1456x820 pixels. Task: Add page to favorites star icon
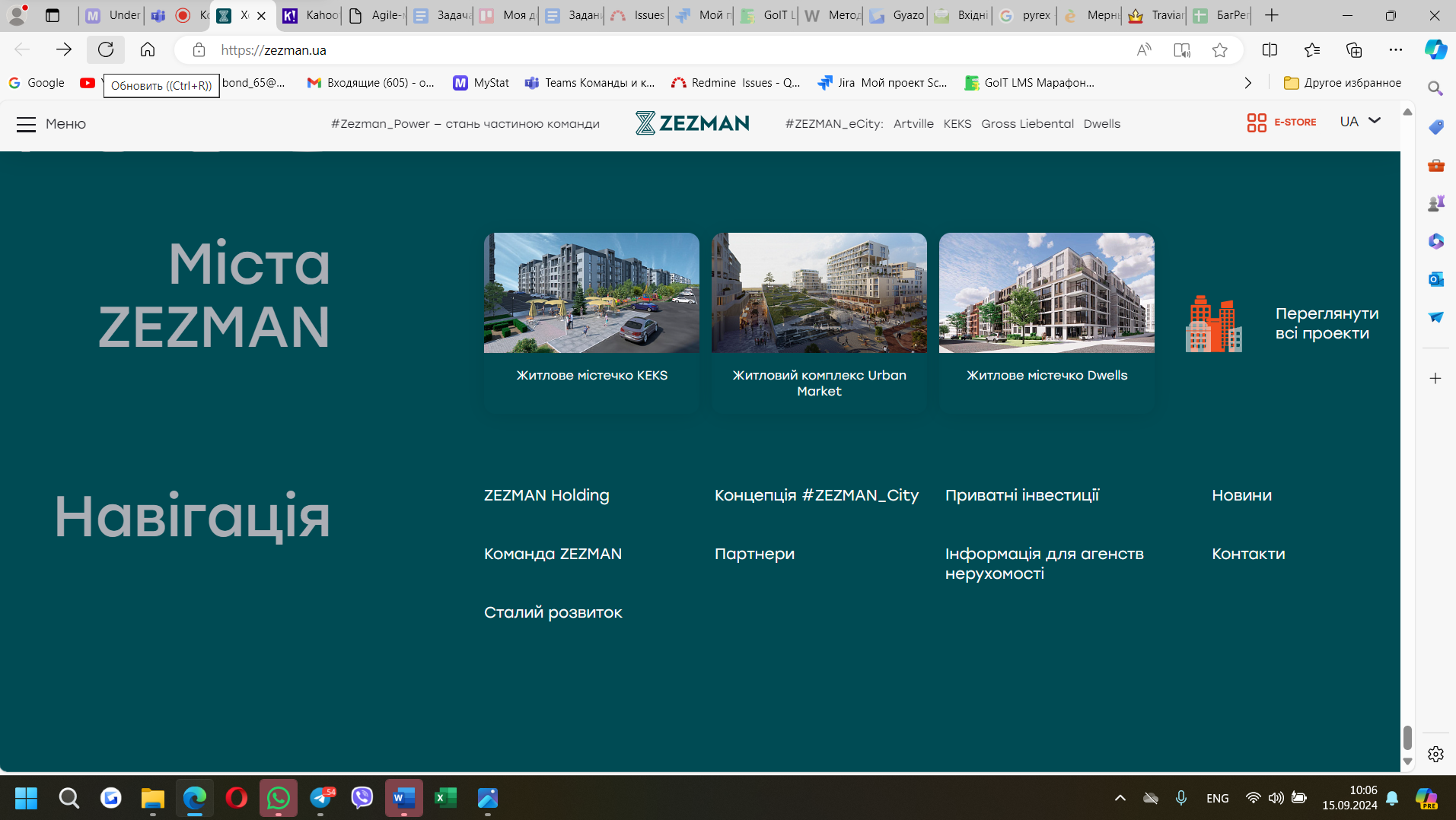tap(1220, 50)
